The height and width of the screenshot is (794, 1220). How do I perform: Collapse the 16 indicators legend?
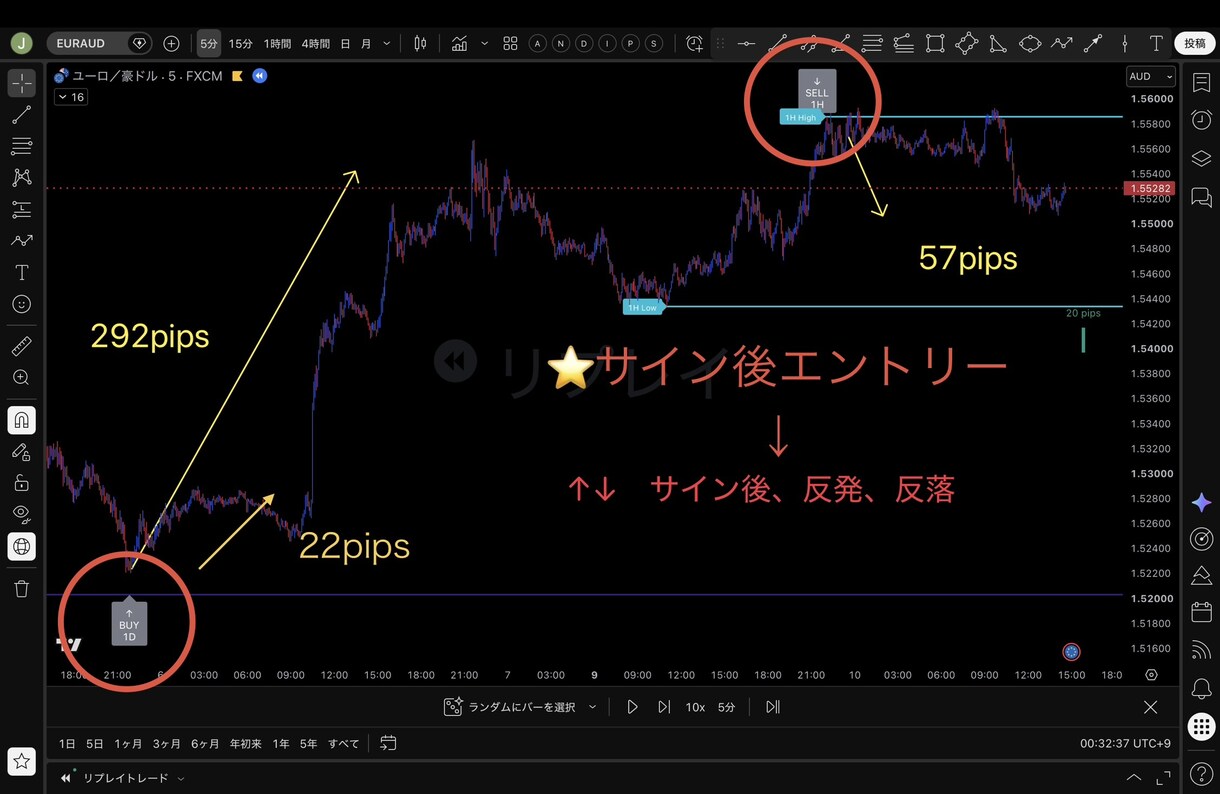[71, 97]
